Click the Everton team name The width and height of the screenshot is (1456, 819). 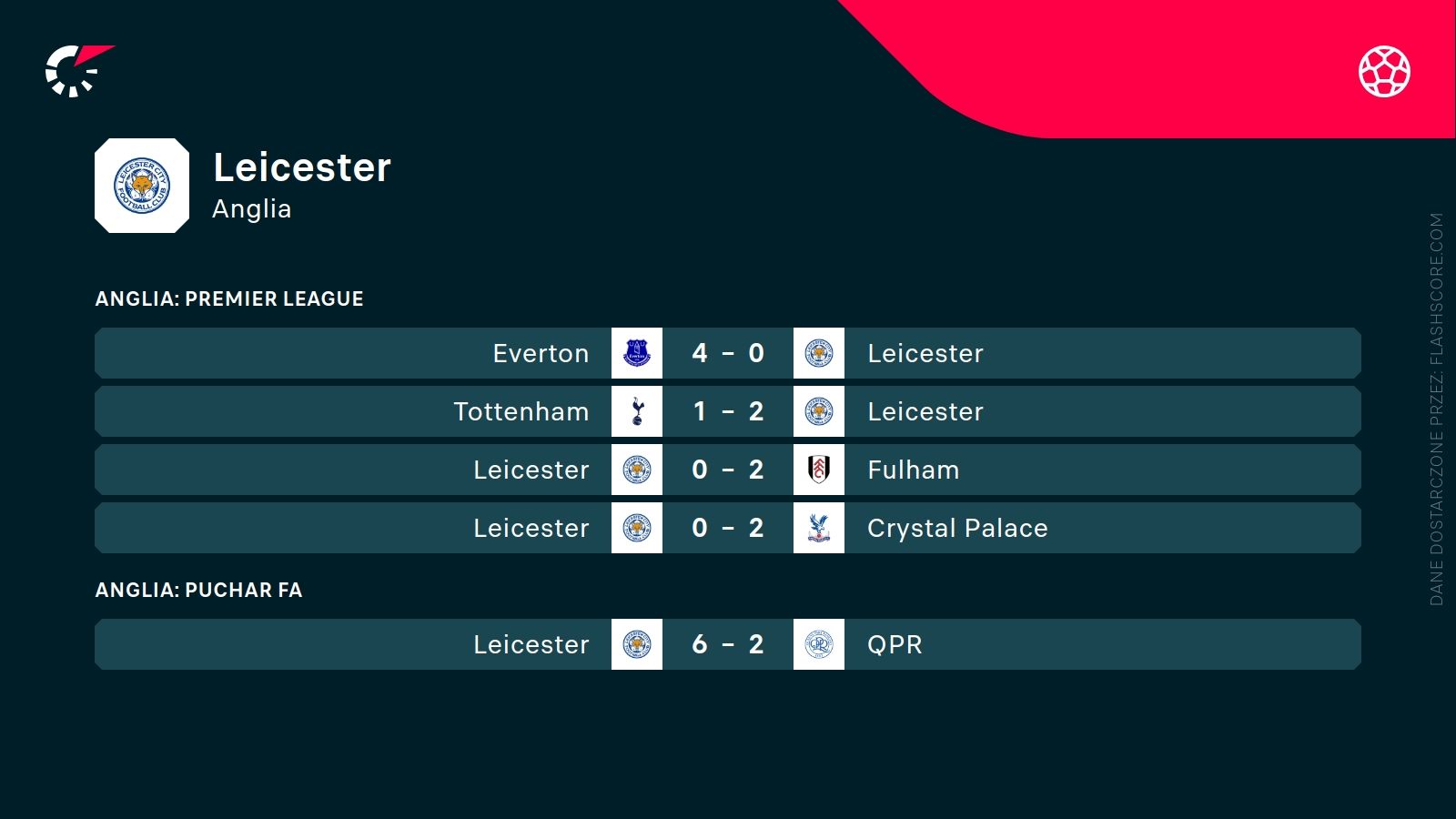pyautogui.click(x=541, y=353)
